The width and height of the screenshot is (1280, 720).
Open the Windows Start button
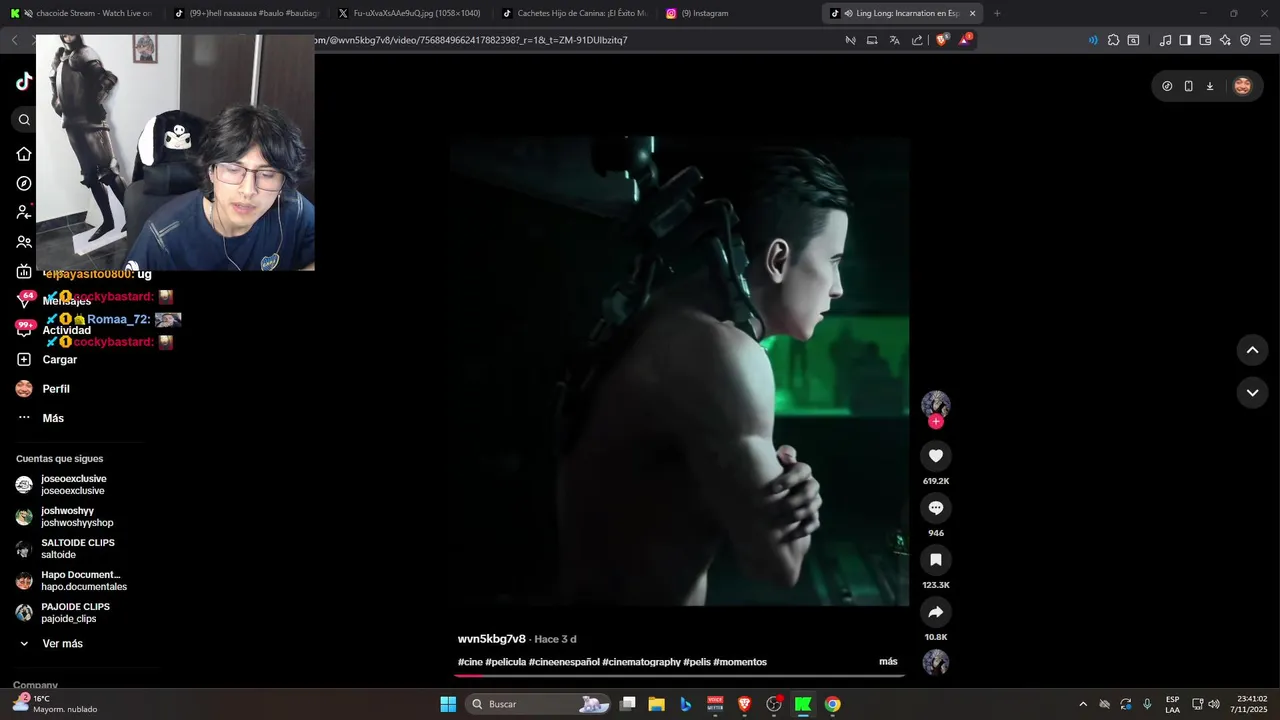[x=448, y=704]
